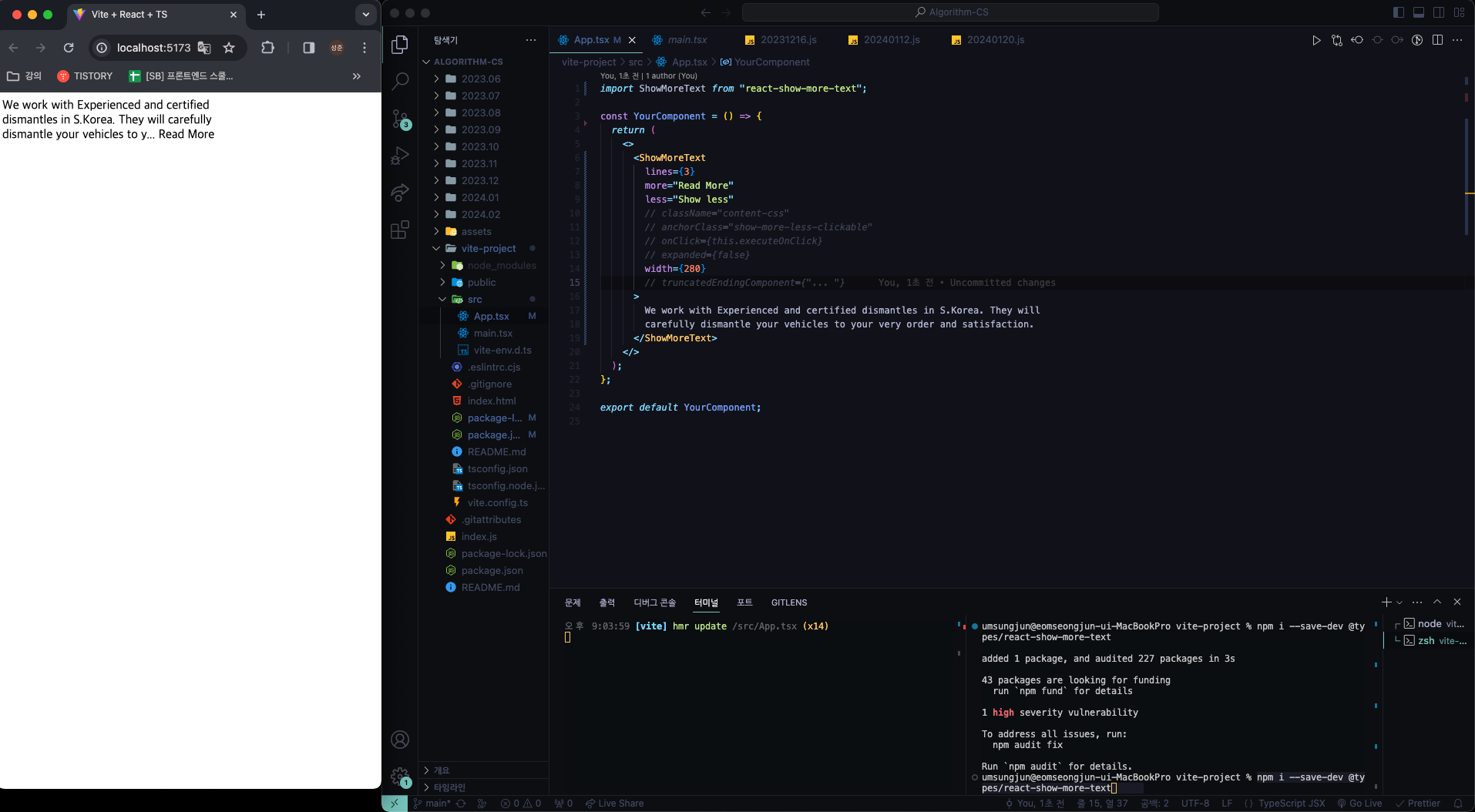Image resolution: width=1475 pixels, height=812 pixels.
Task: Open TISTORY bookmark
Action: click(x=85, y=76)
